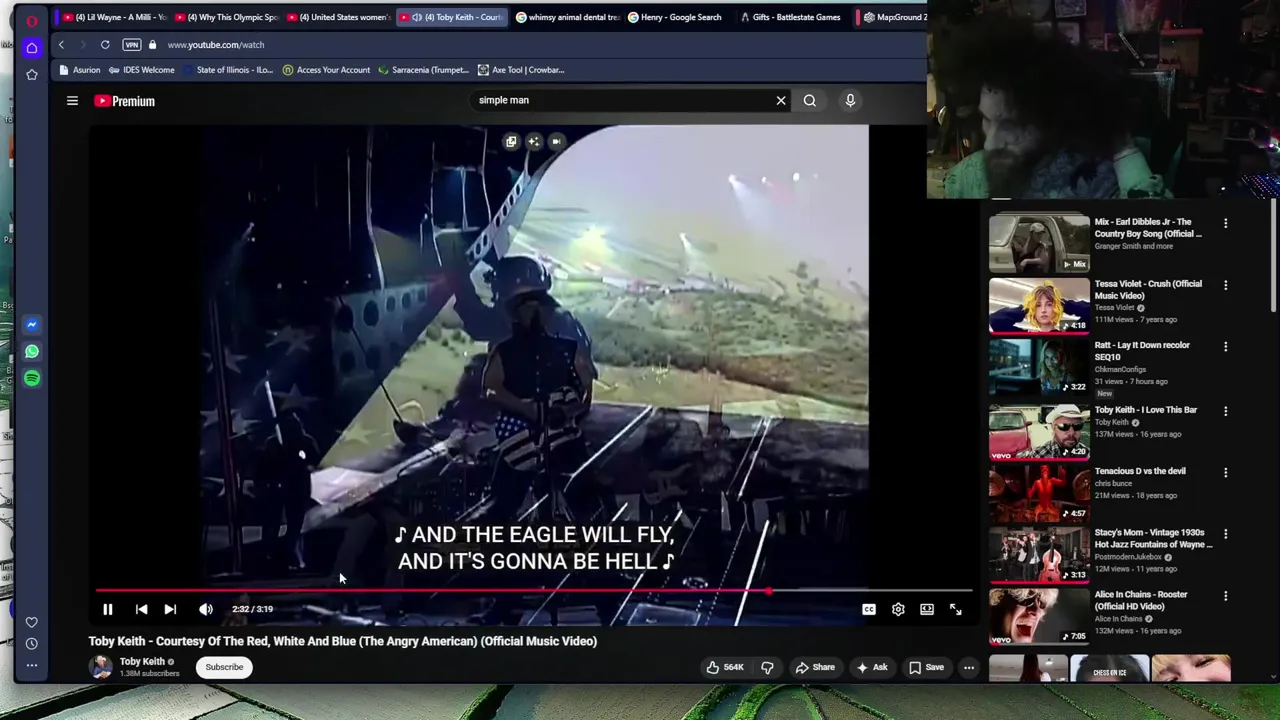Skip to the next video
Screen dimensions: 1280x720
(x=170, y=609)
